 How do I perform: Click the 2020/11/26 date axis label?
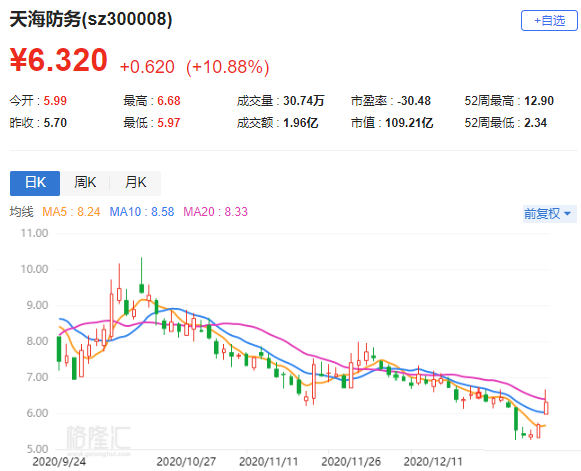coord(351,462)
